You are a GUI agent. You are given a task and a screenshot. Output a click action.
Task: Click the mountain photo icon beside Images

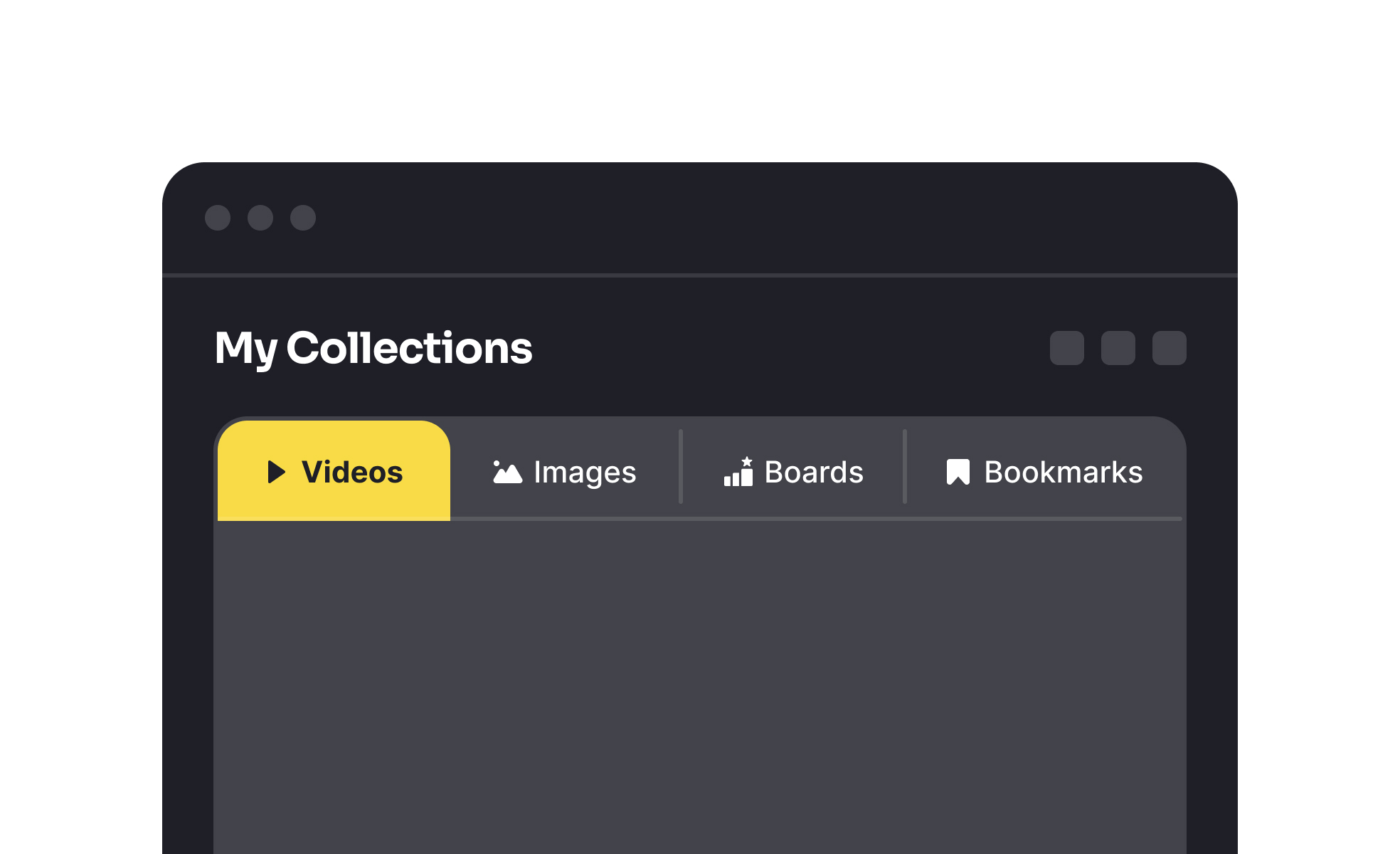[507, 471]
